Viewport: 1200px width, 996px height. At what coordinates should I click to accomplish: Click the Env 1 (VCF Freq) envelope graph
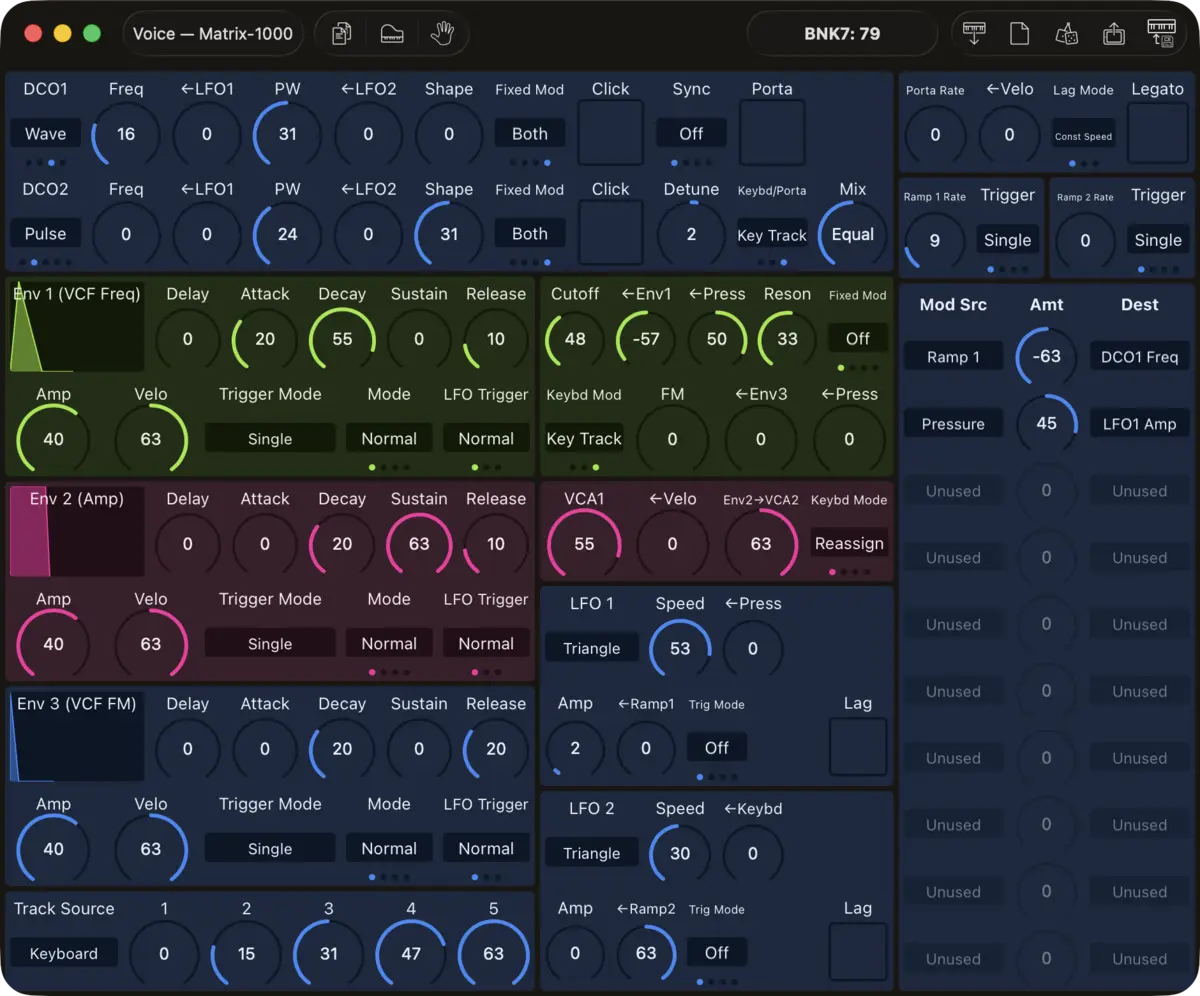click(77, 327)
